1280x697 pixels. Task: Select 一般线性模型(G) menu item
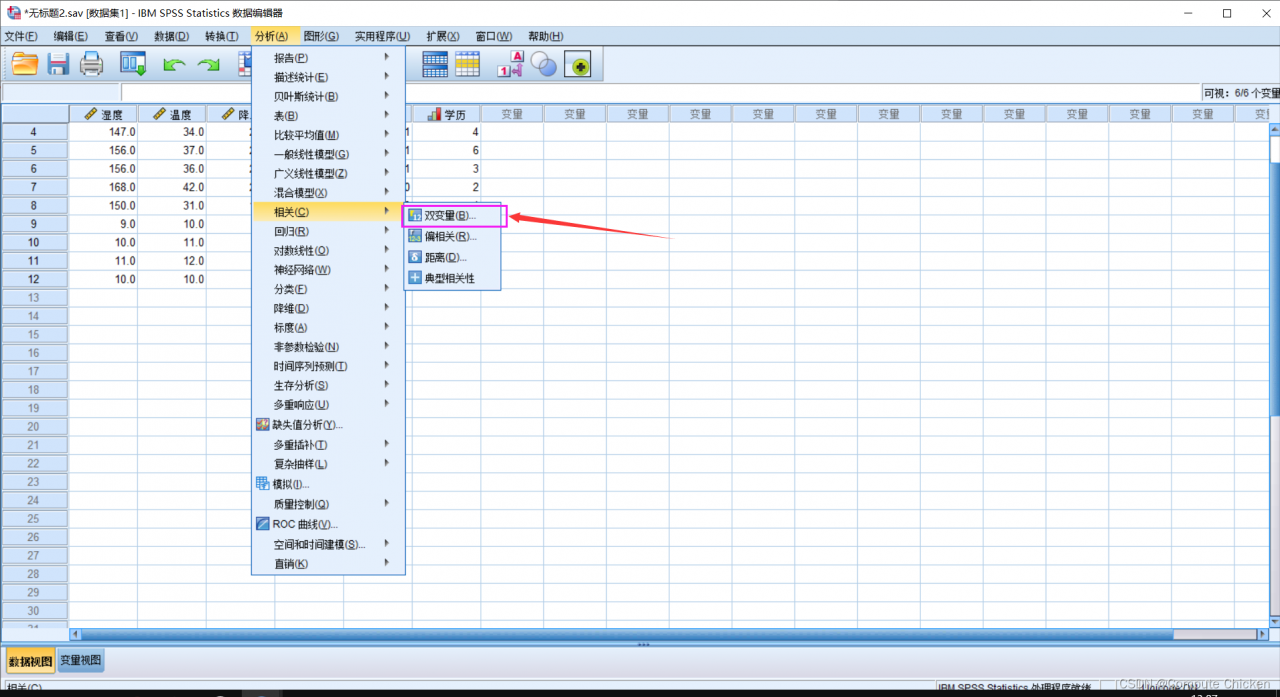coord(328,154)
